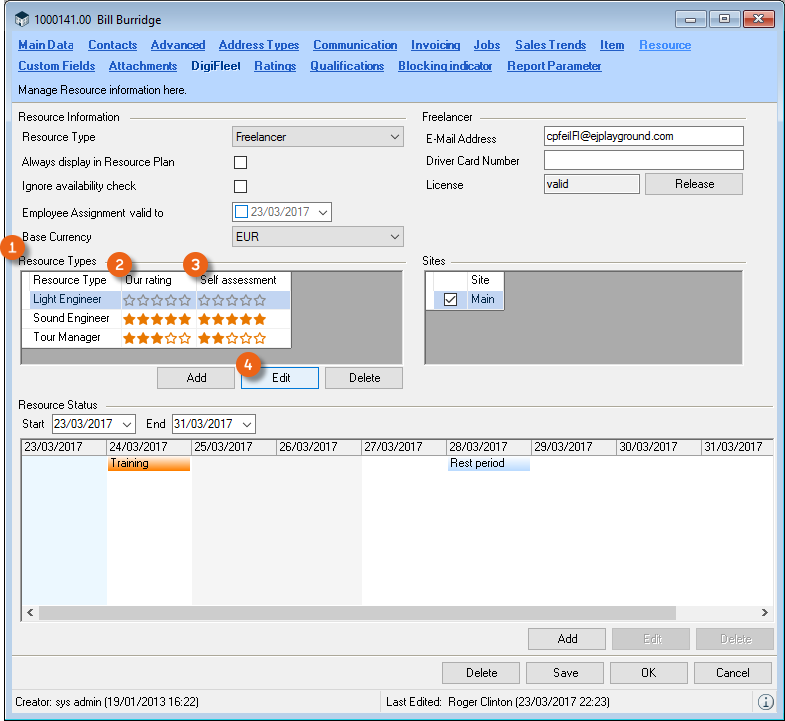
Task: Click the Save button
Action: pos(564,673)
